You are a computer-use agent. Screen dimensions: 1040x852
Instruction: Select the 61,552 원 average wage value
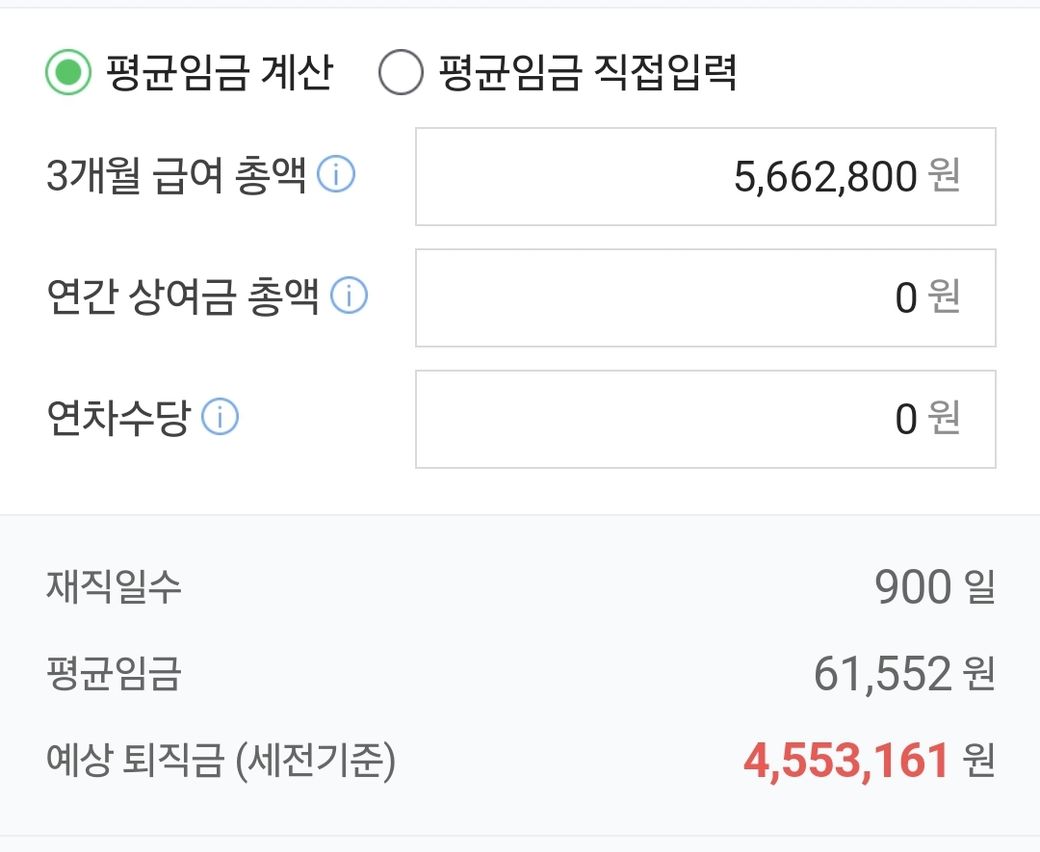(x=903, y=674)
